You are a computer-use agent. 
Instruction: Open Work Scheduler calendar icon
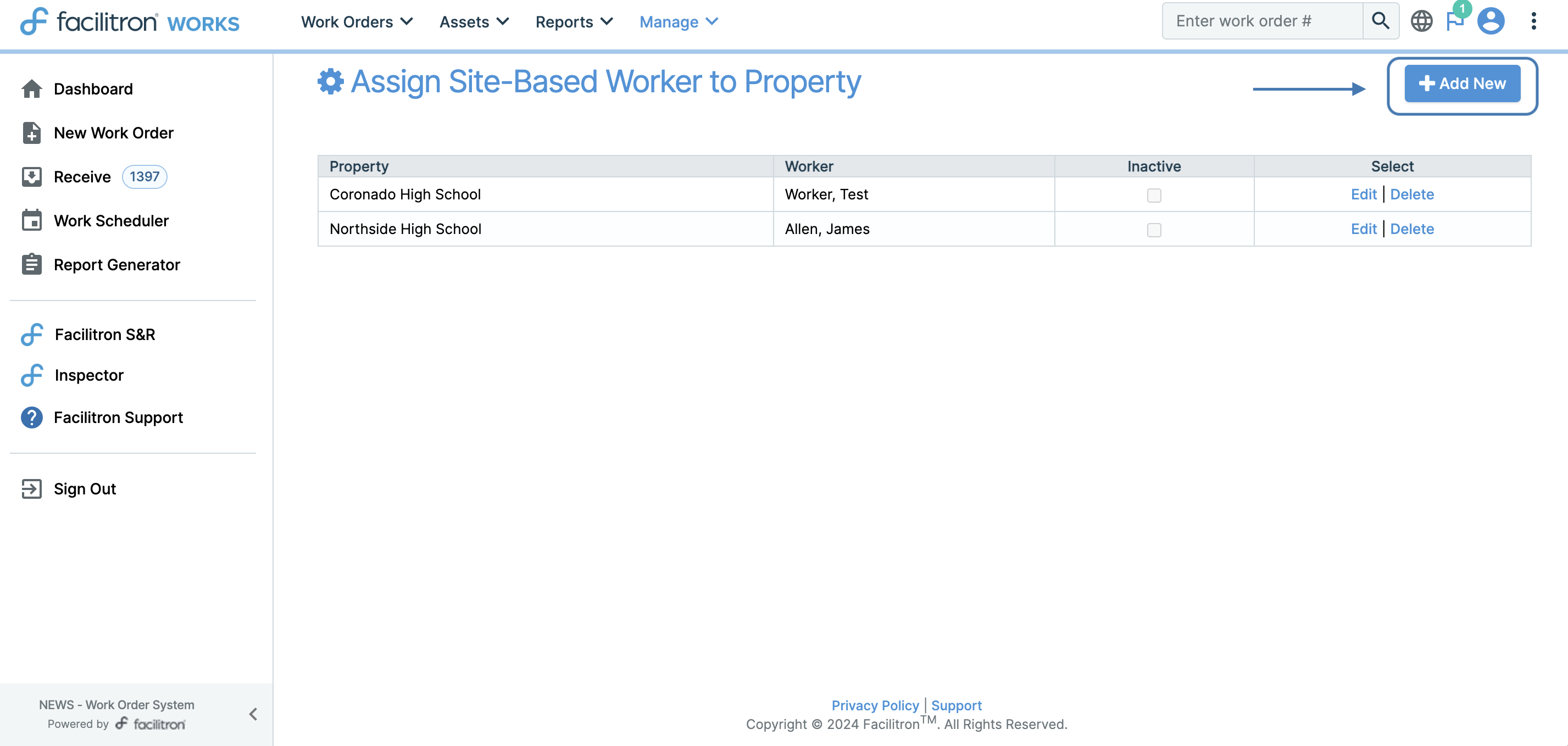[x=32, y=220]
